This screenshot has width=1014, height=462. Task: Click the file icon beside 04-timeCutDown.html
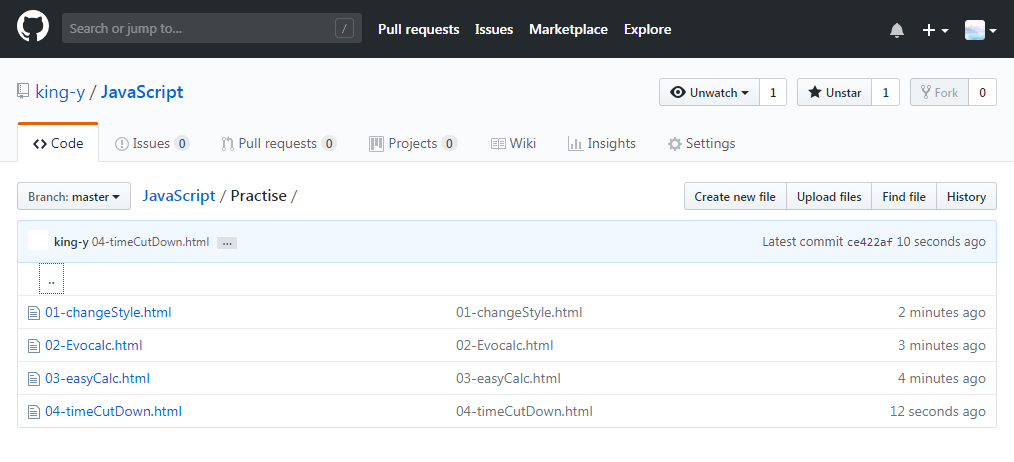point(34,412)
